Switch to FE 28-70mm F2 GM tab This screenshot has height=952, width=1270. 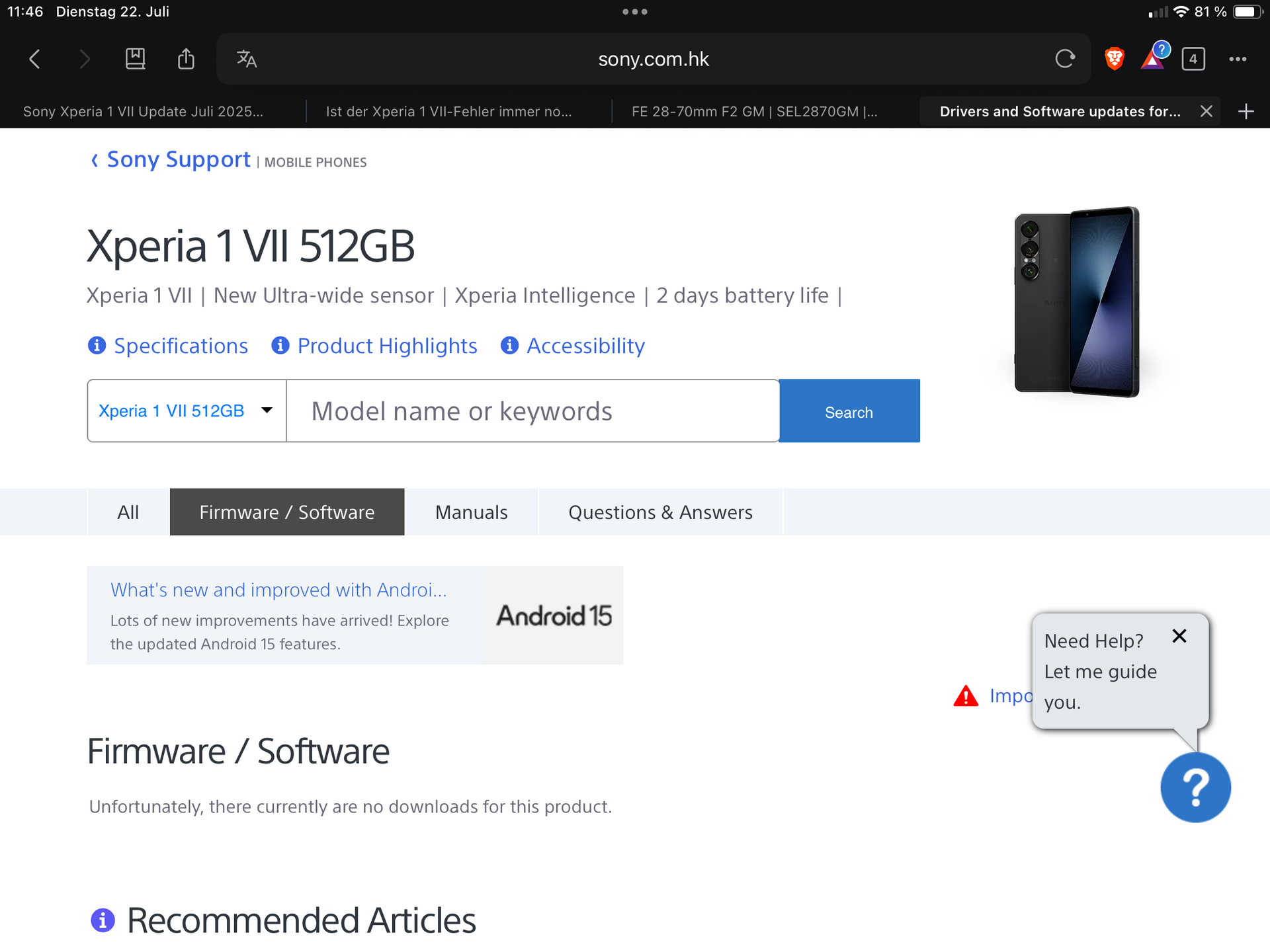point(754,111)
